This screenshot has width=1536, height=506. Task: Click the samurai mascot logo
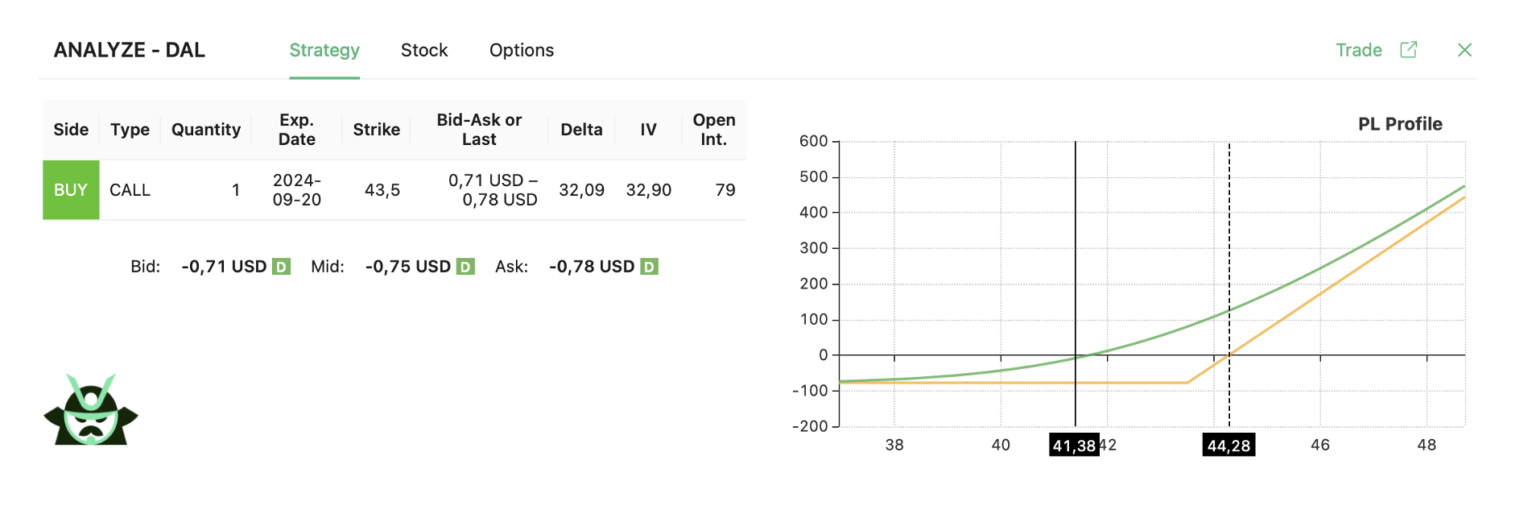91,410
